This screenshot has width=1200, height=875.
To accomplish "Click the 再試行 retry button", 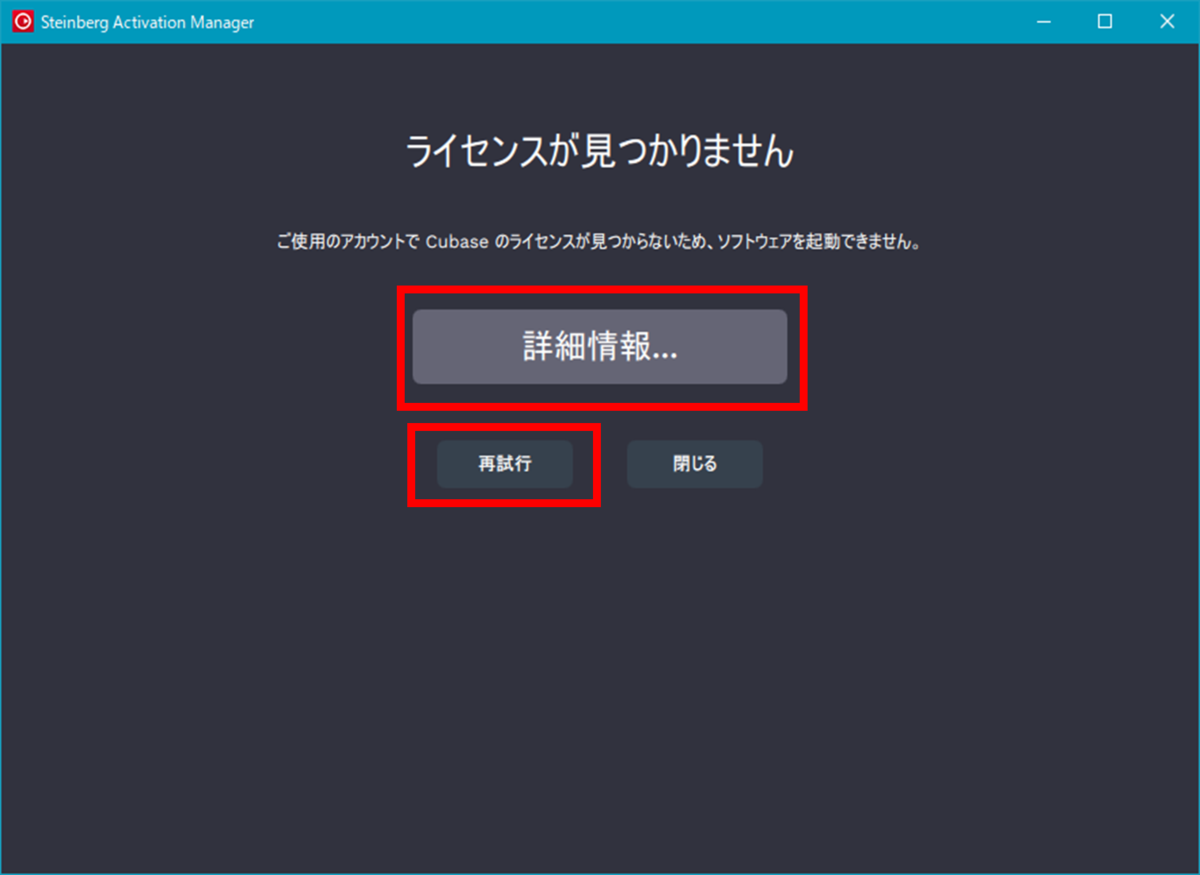I will (x=505, y=464).
